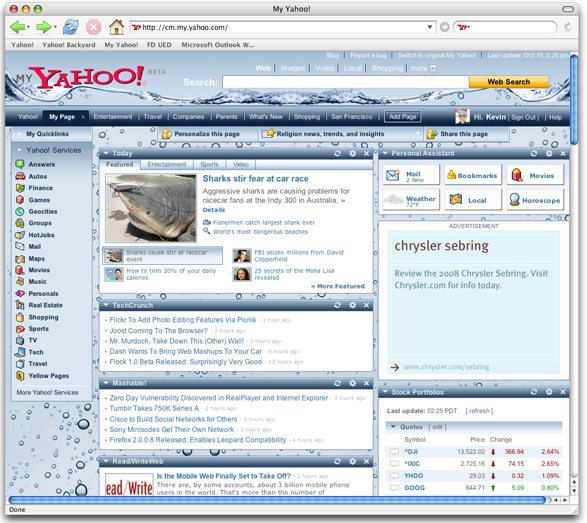587x523 pixels.
Task: Open settings gear of the Today module
Action: tap(352, 153)
